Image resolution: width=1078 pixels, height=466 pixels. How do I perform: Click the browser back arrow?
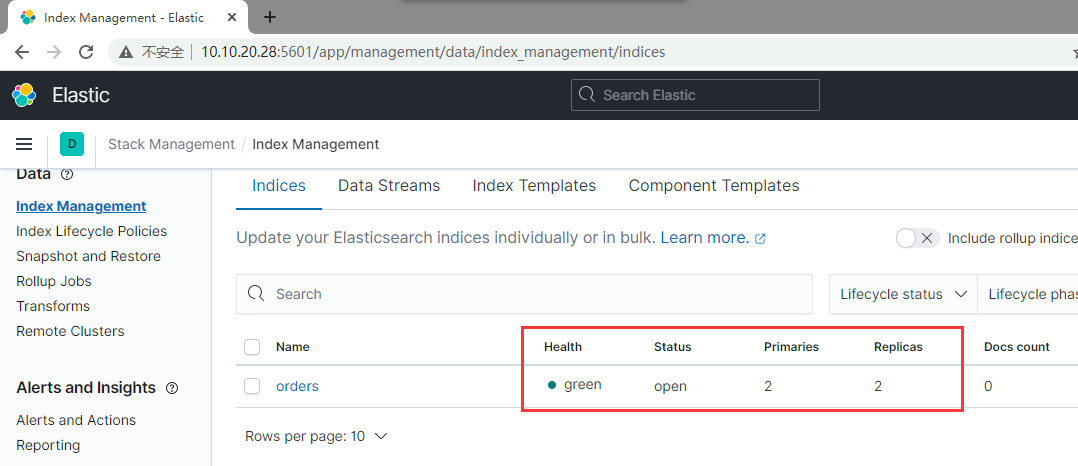point(22,52)
